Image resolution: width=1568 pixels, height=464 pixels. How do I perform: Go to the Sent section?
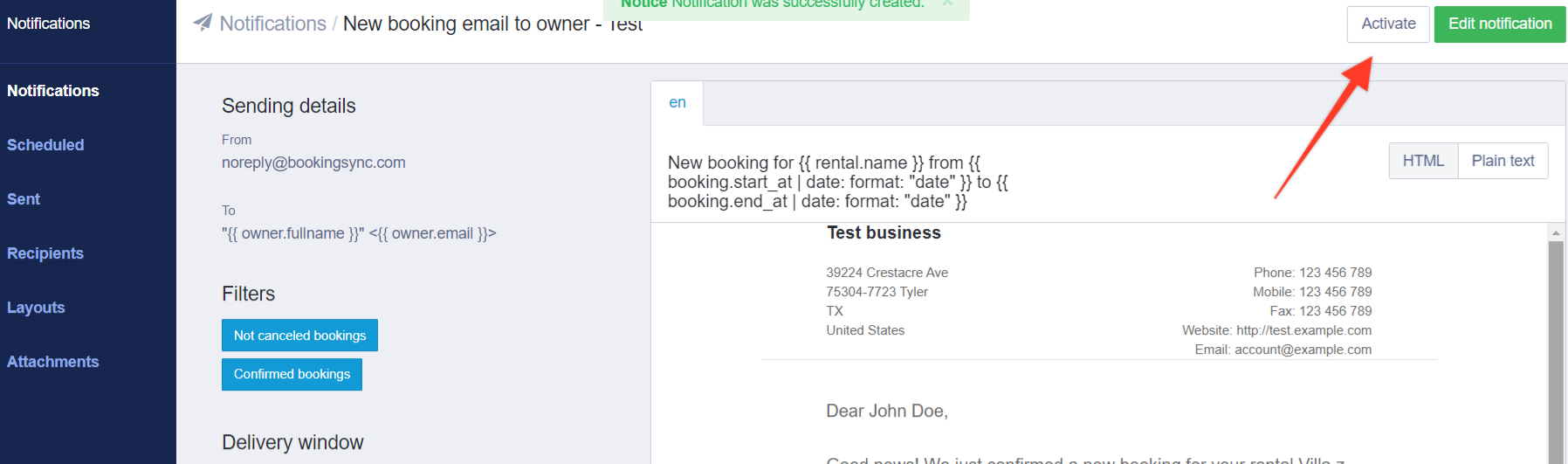[24, 199]
